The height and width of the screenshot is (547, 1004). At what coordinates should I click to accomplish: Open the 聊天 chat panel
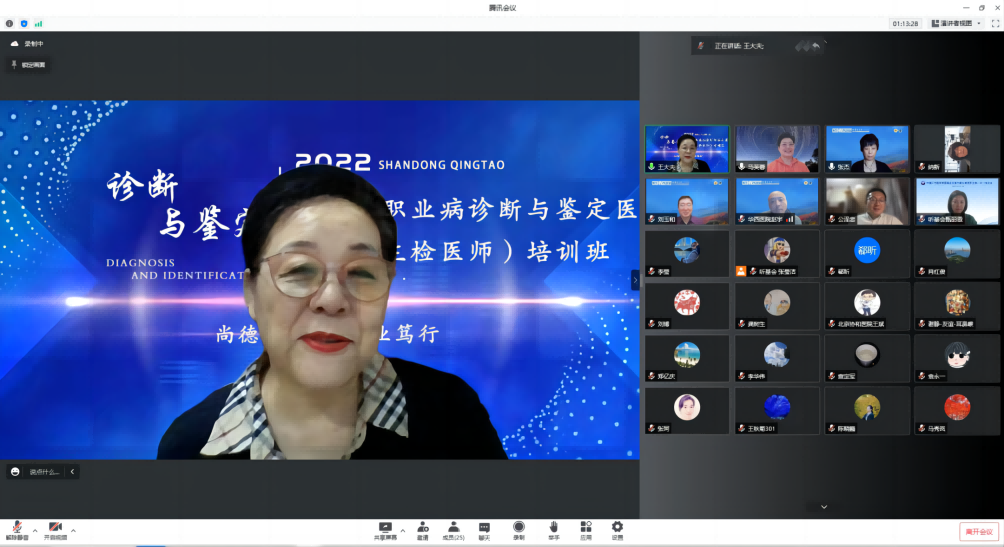click(484, 527)
